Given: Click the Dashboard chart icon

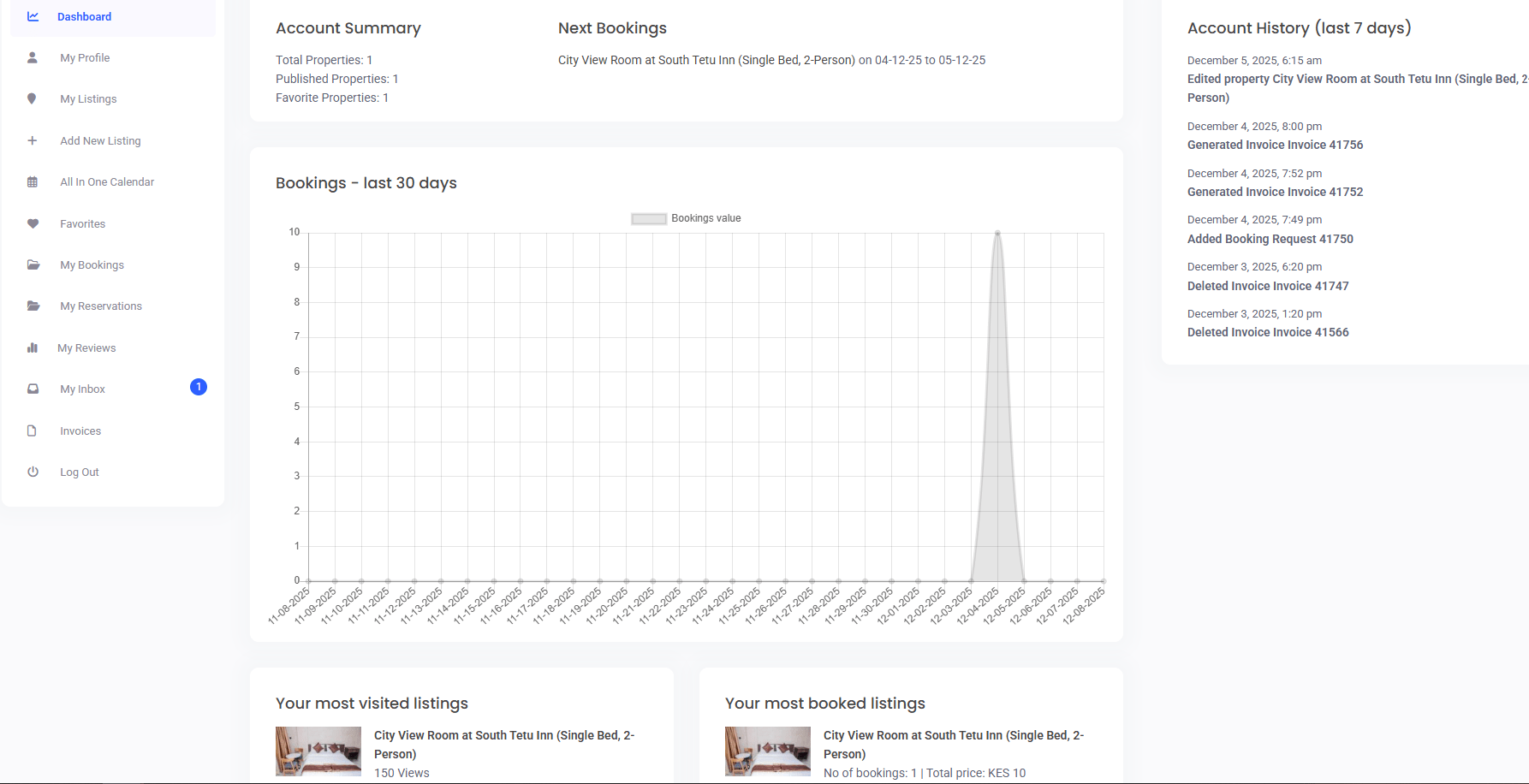Looking at the screenshot, I should [x=33, y=16].
